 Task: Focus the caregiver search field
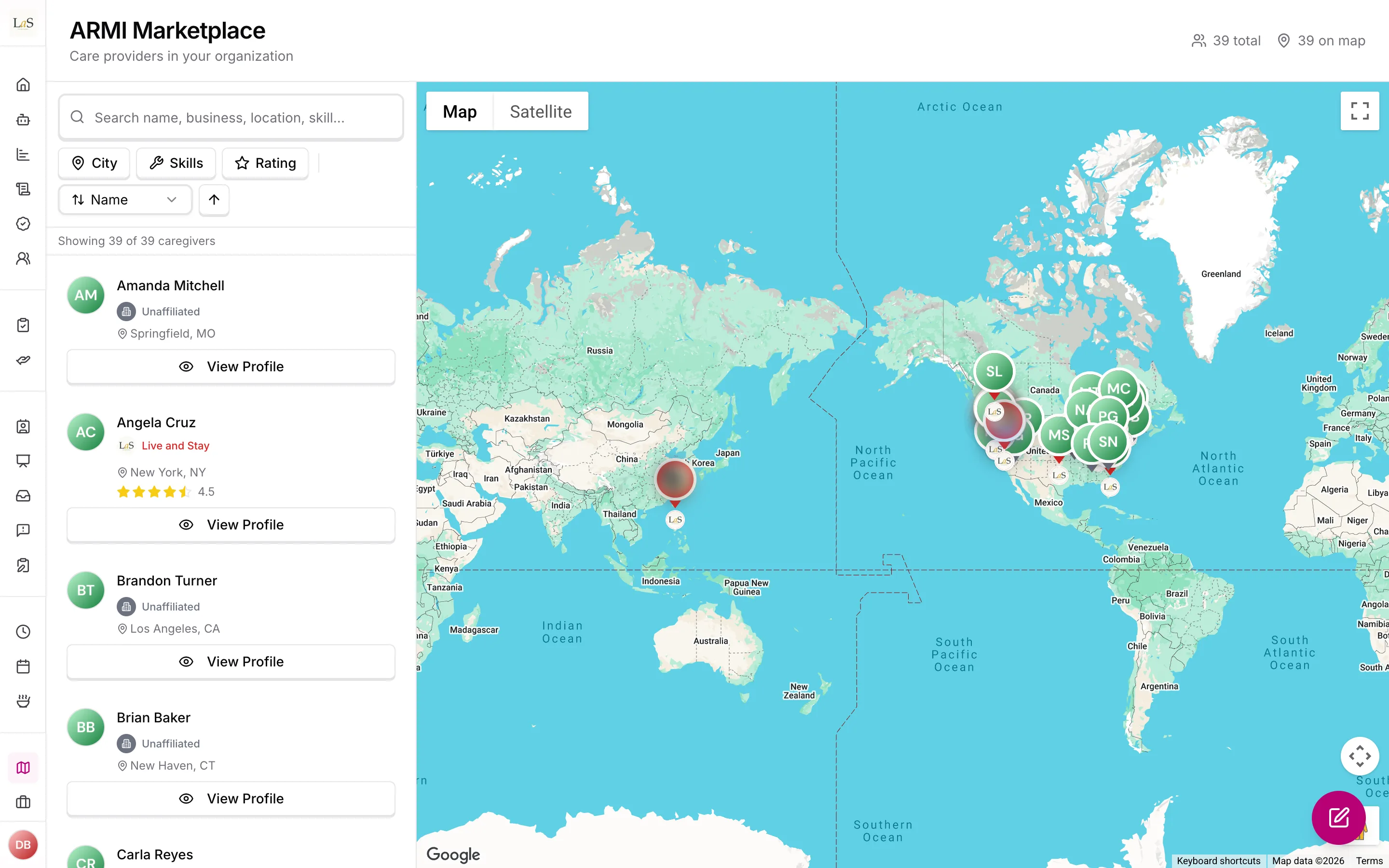(x=231, y=117)
